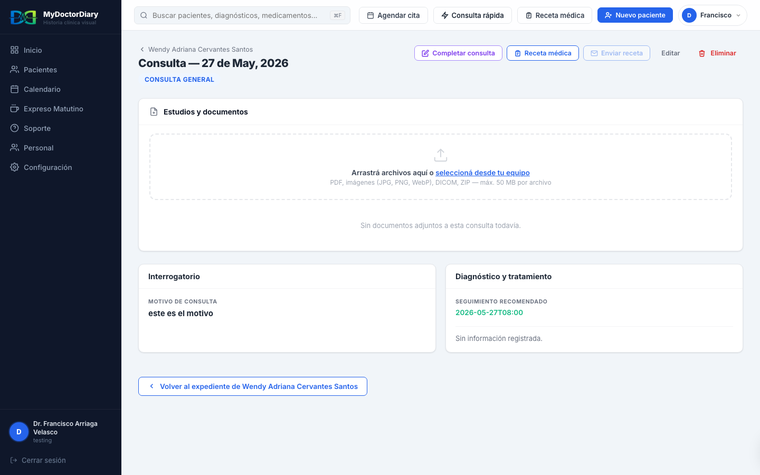Image resolution: width=760 pixels, height=475 pixels.
Task: Go to Pacientes section
Action: pos(60,69)
